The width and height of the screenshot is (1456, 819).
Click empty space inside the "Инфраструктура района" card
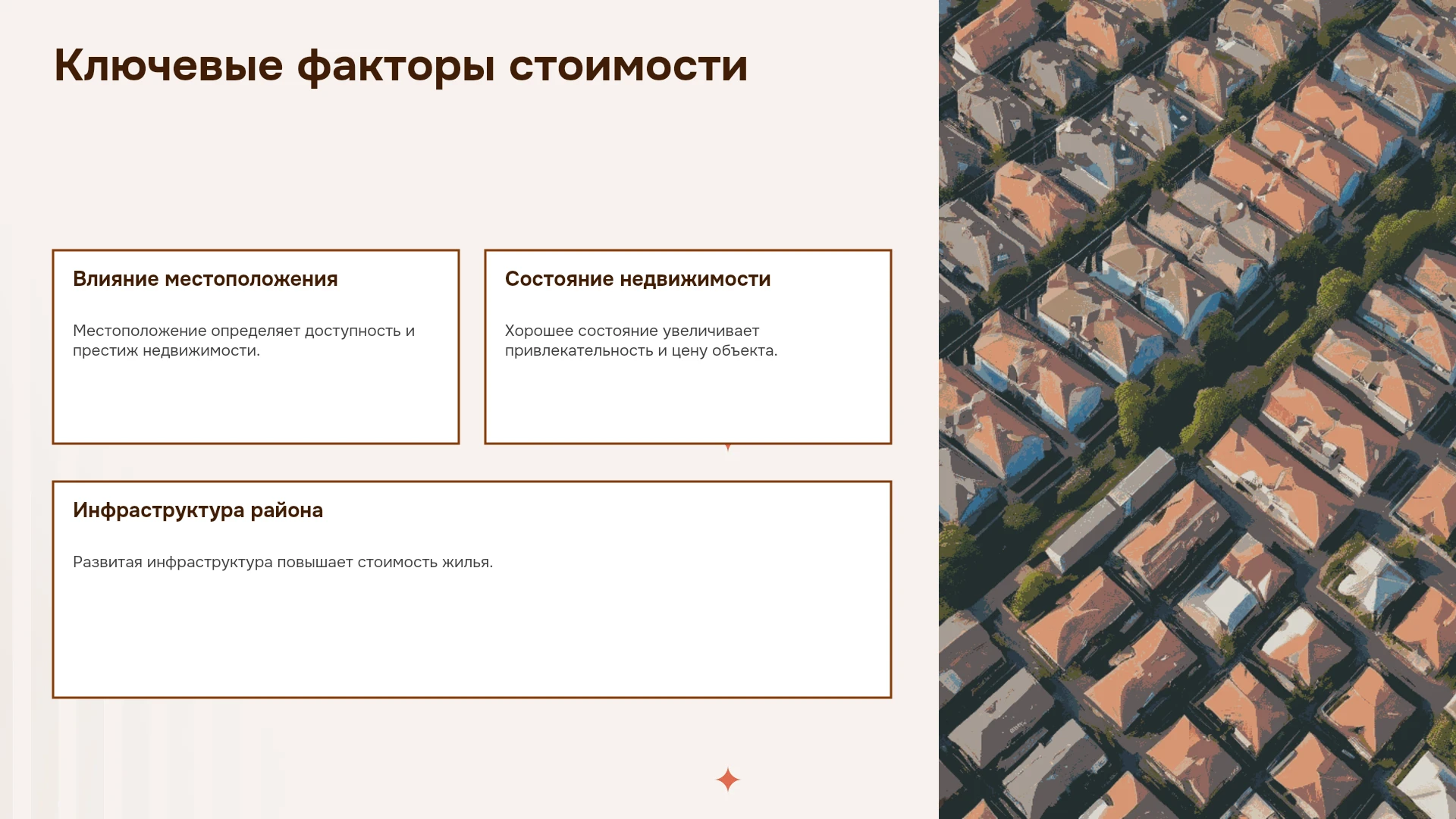[472, 637]
